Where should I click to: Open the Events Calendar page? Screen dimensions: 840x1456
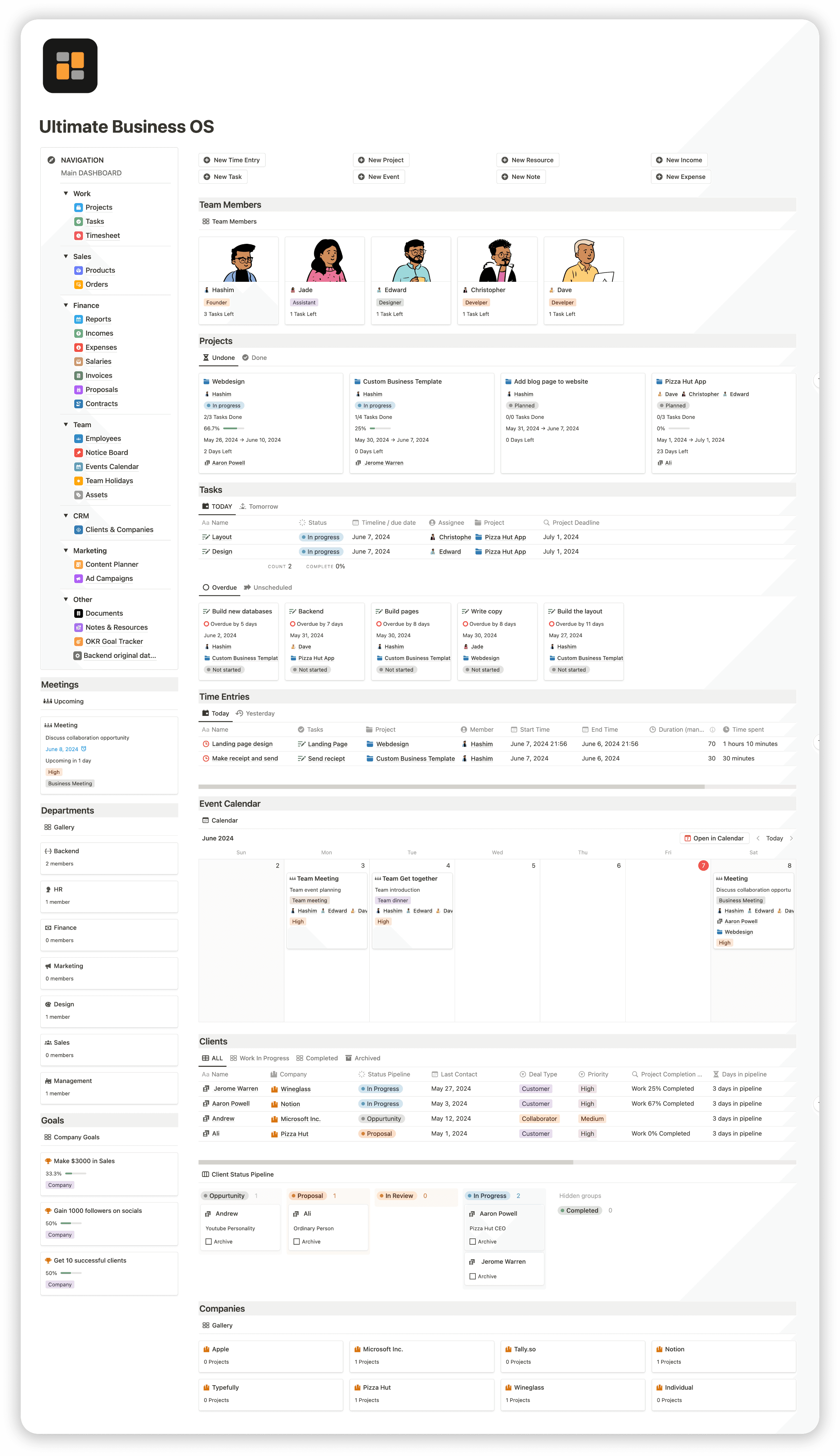112,466
